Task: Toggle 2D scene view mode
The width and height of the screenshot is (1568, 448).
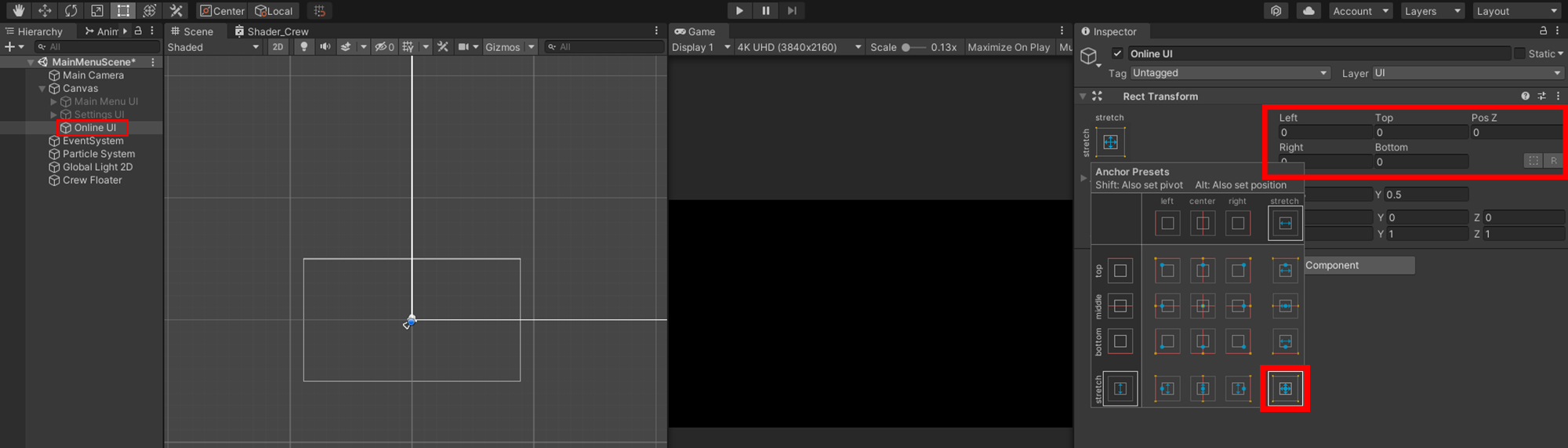Action: pos(278,47)
